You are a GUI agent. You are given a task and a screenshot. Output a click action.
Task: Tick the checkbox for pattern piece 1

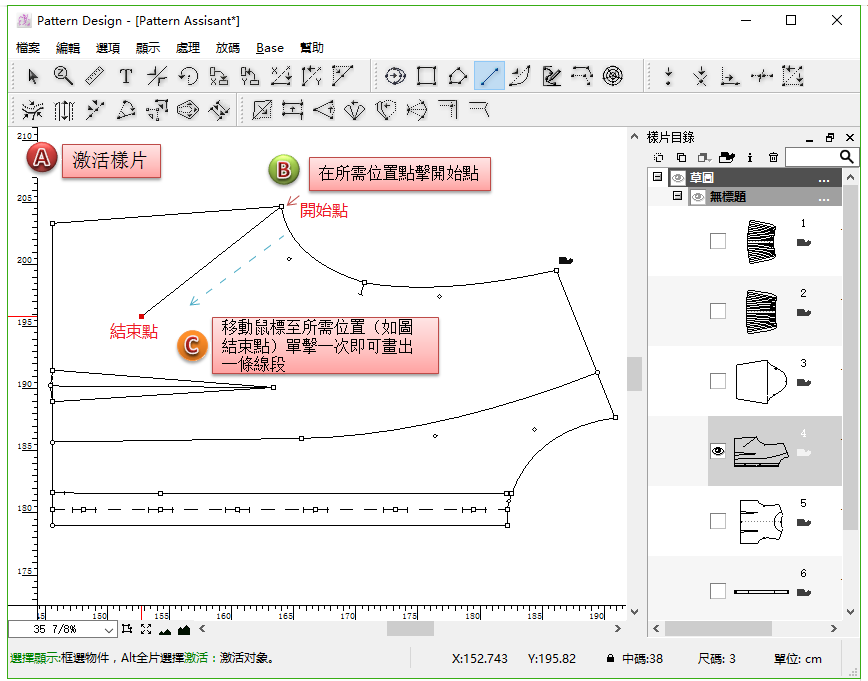pyautogui.click(x=717, y=241)
